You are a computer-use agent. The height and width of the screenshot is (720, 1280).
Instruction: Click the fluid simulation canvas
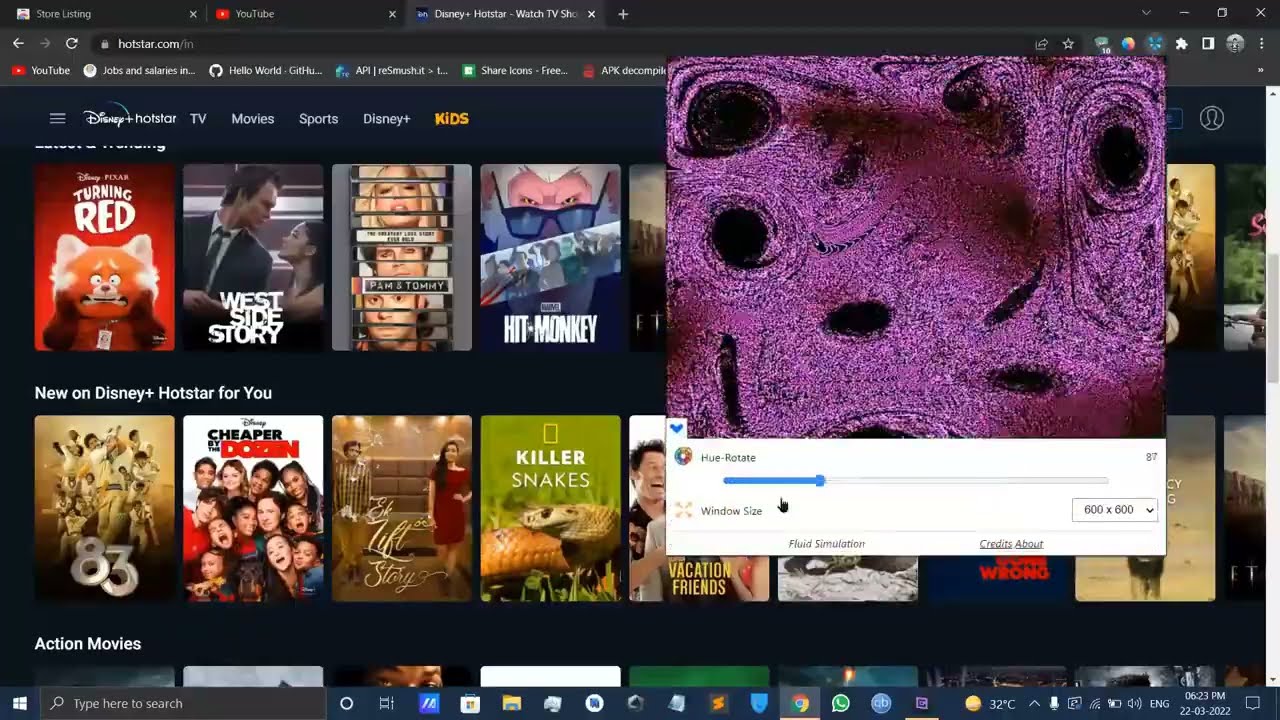[x=916, y=247]
